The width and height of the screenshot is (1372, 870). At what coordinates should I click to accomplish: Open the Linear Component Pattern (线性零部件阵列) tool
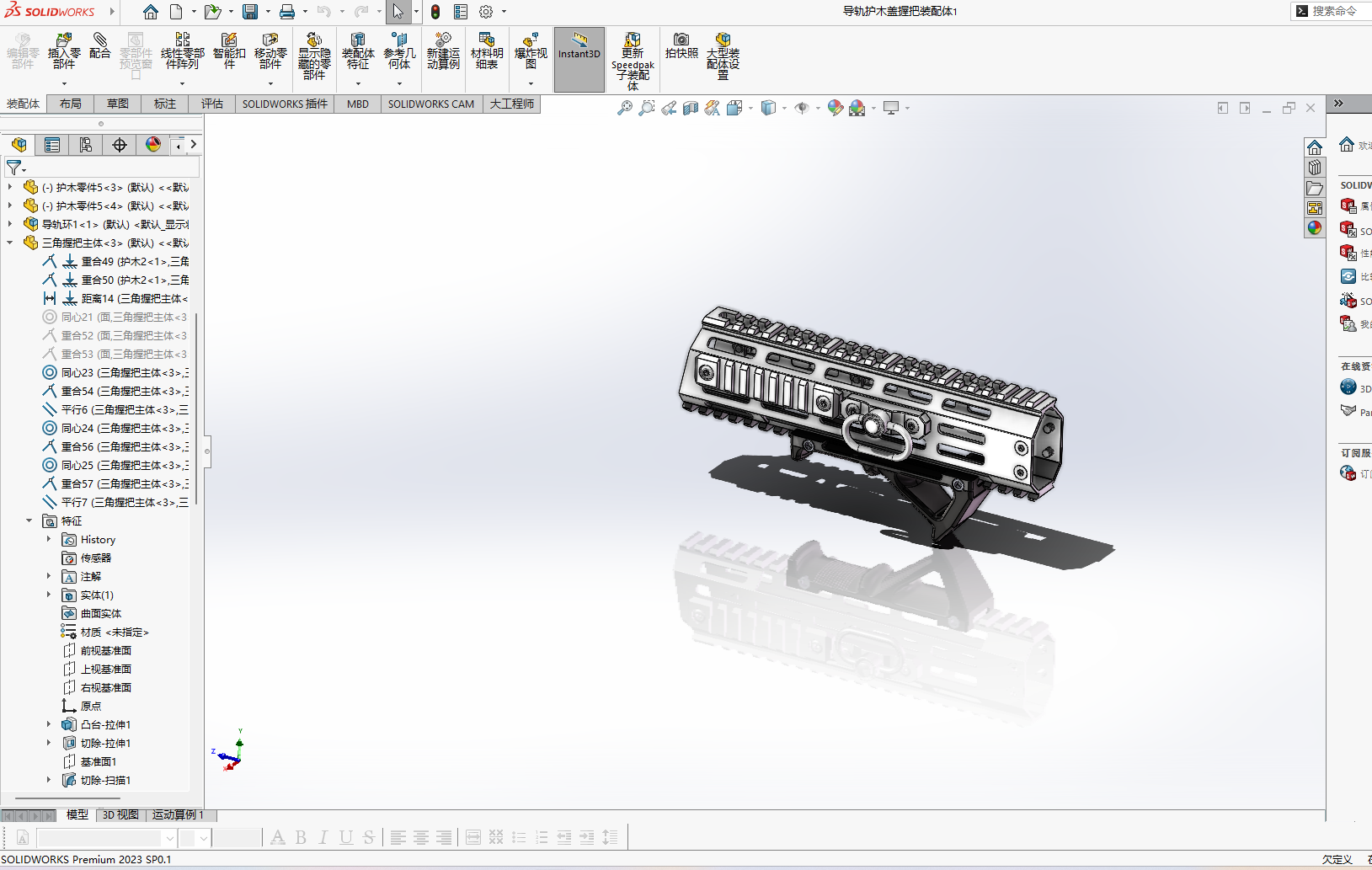pyautogui.click(x=182, y=51)
